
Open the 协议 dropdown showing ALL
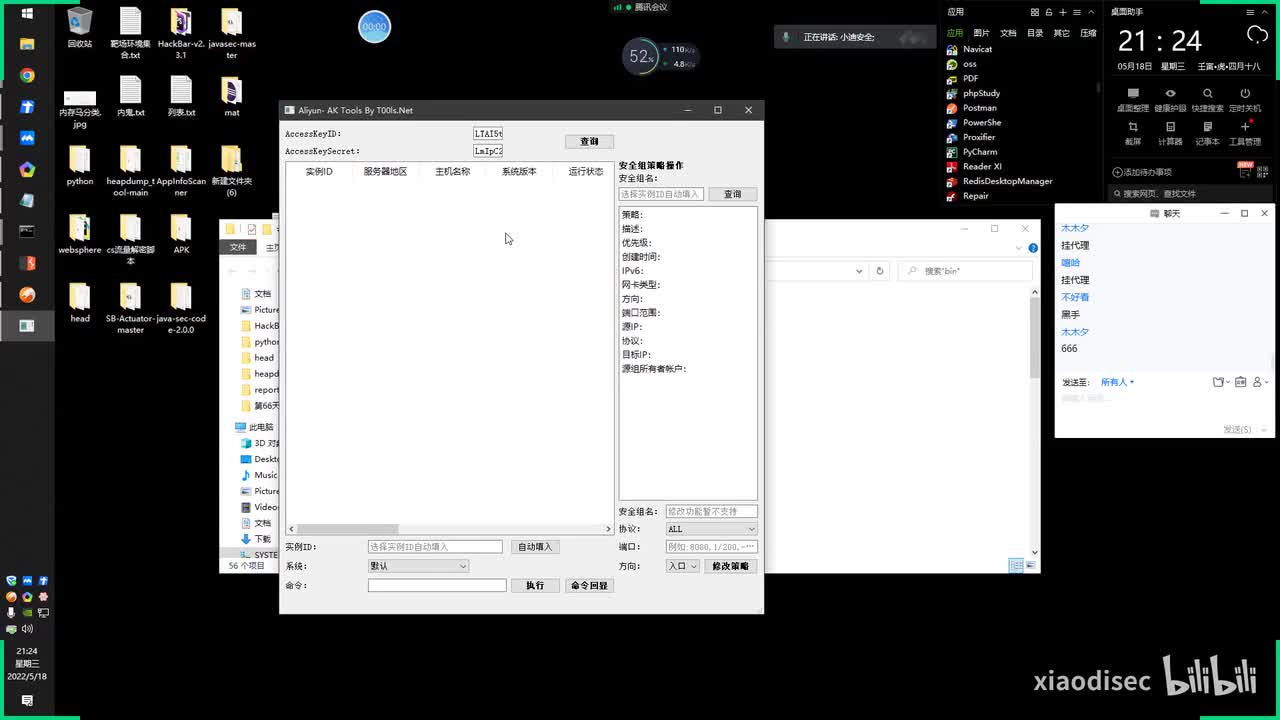pyautogui.click(x=711, y=529)
